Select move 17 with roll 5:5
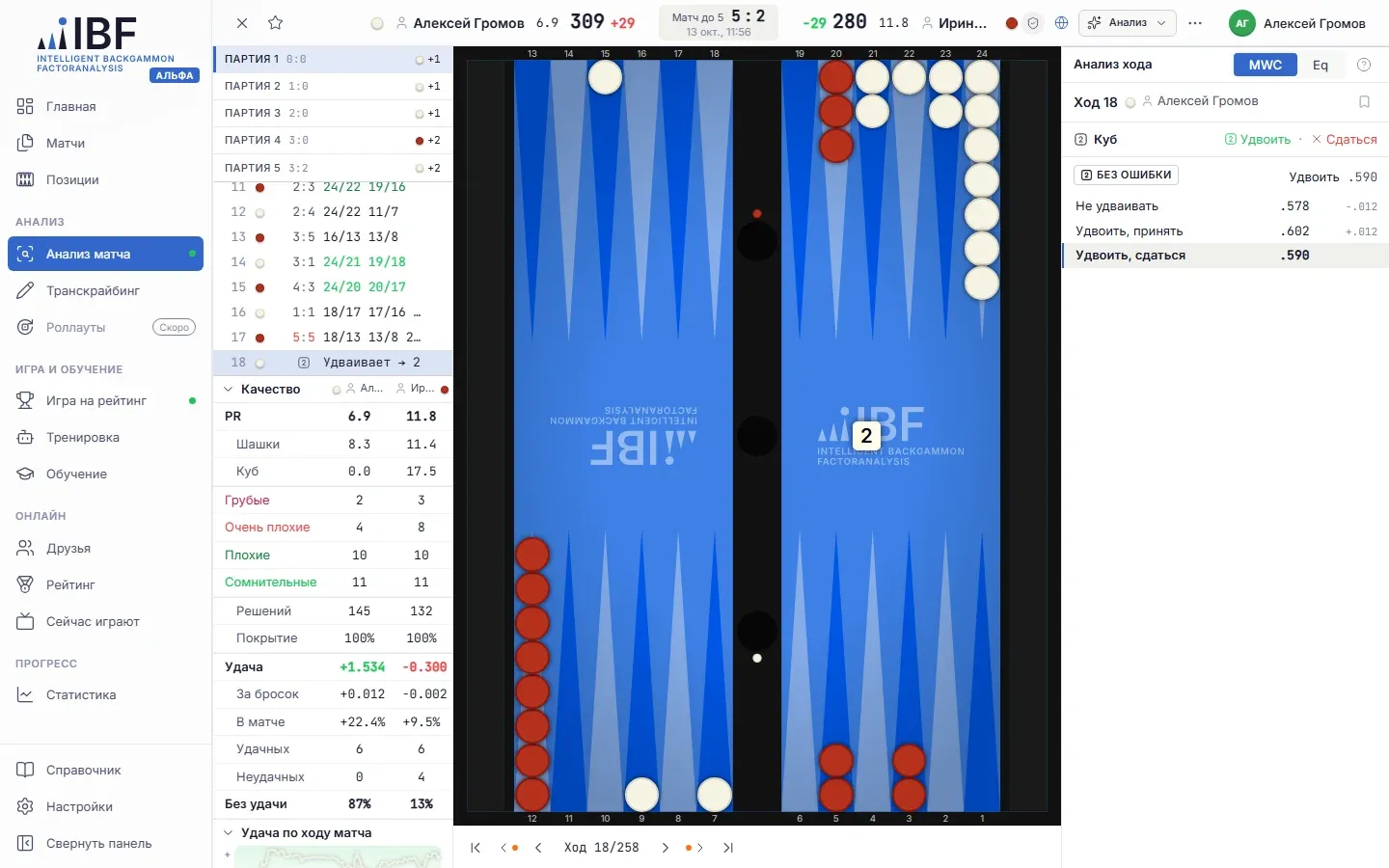Screen dimensions: 1389x868 tap(333, 338)
